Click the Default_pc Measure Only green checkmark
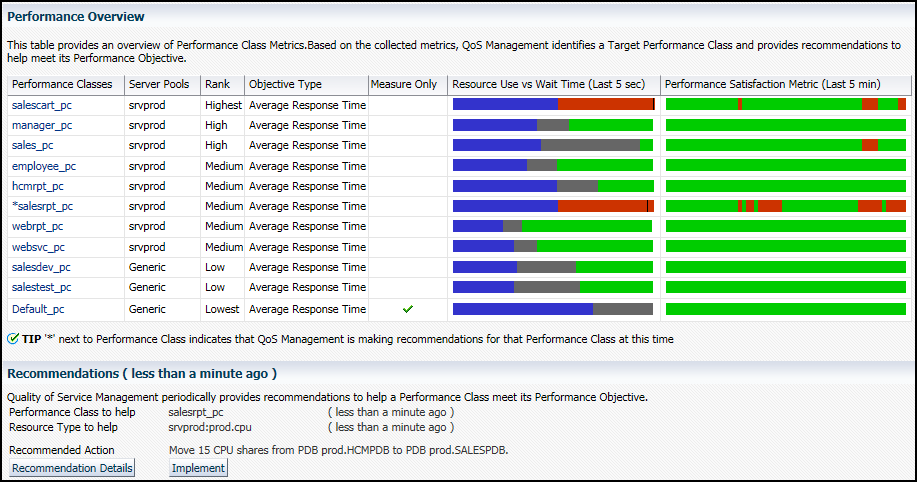Viewport: 917px width, 482px height. (407, 309)
